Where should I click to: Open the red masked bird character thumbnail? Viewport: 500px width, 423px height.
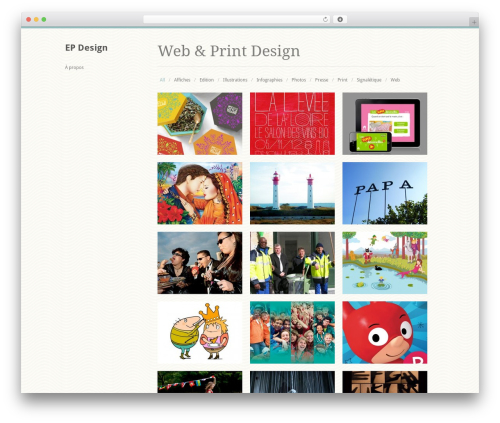click(385, 333)
